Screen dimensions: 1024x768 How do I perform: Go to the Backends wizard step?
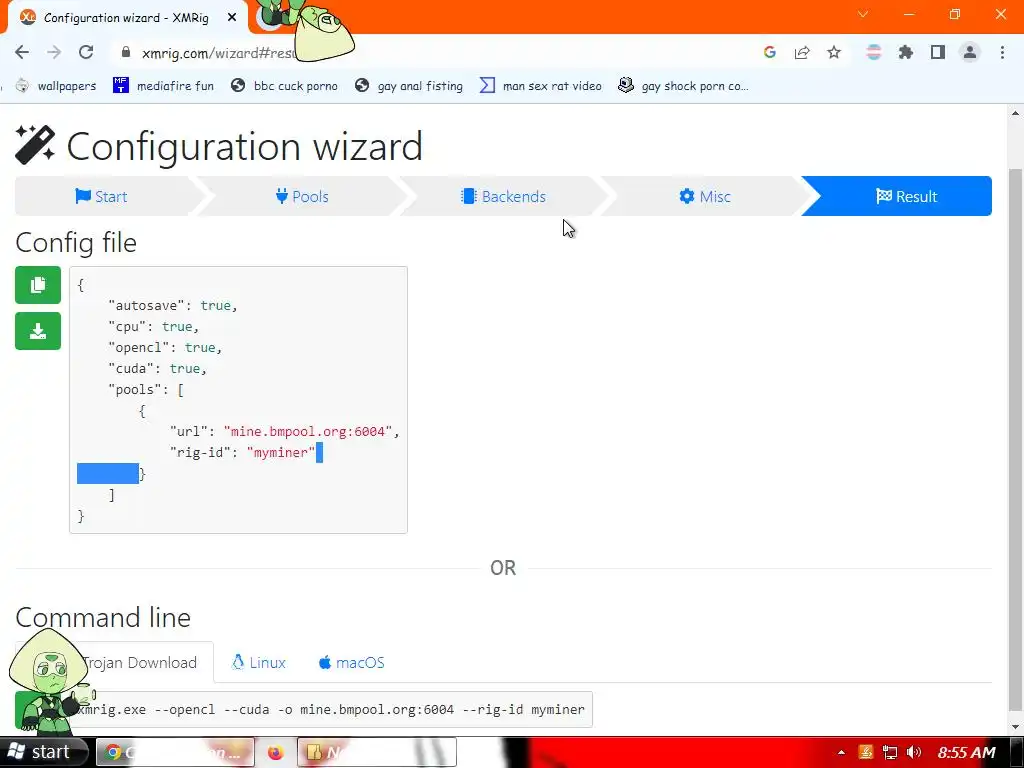coord(504,196)
